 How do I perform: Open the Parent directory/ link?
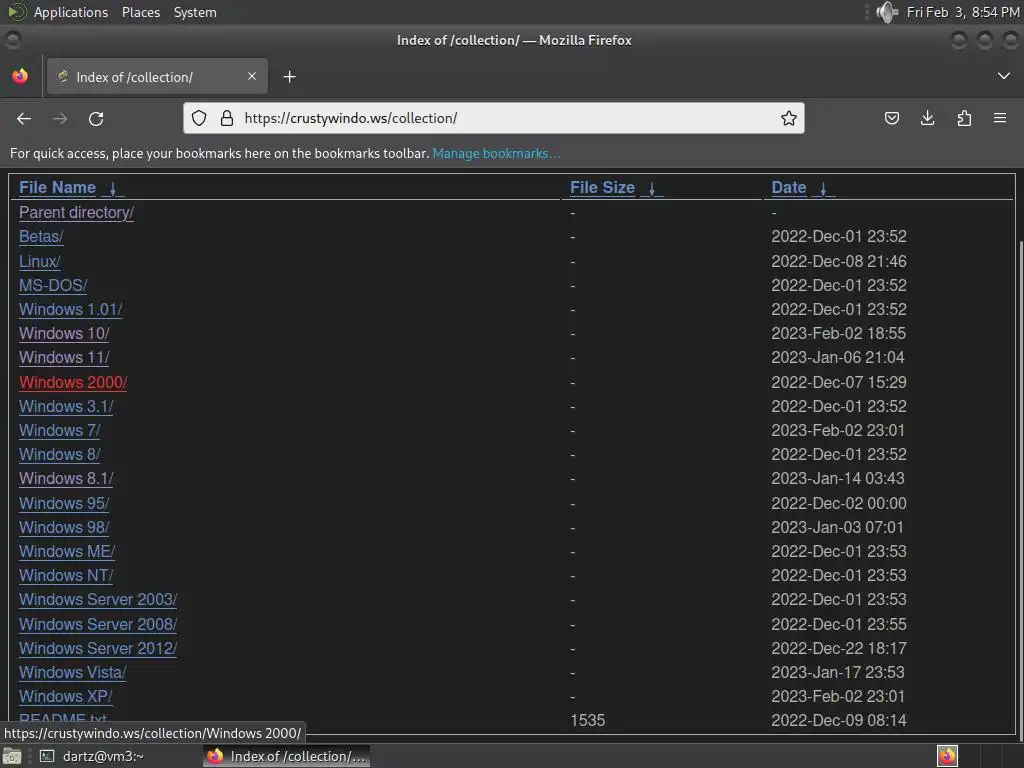(x=76, y=213)
